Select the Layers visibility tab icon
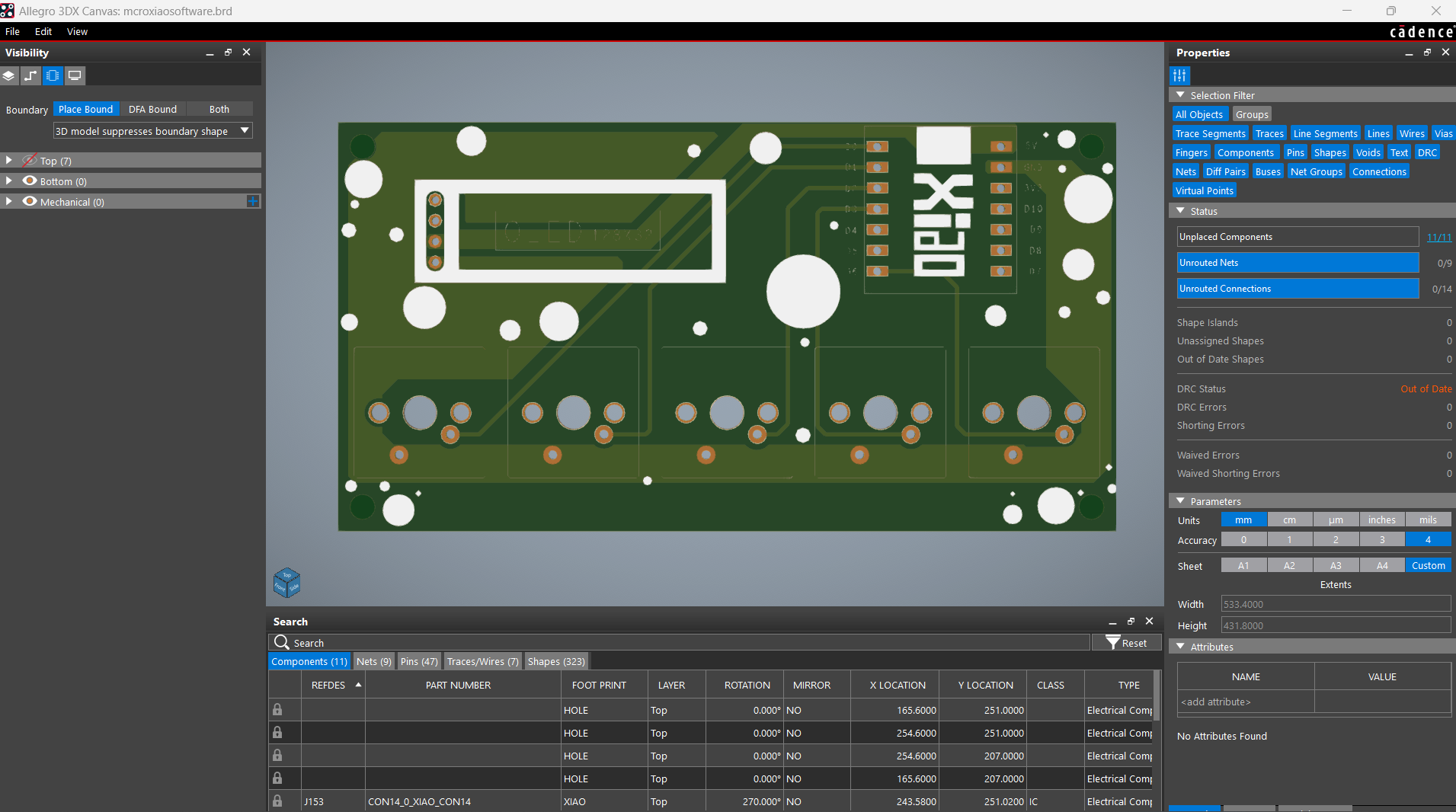 pos(9,75)
